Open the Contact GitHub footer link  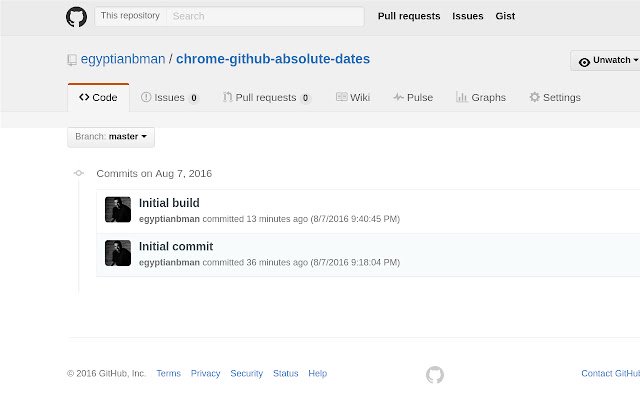611,373
